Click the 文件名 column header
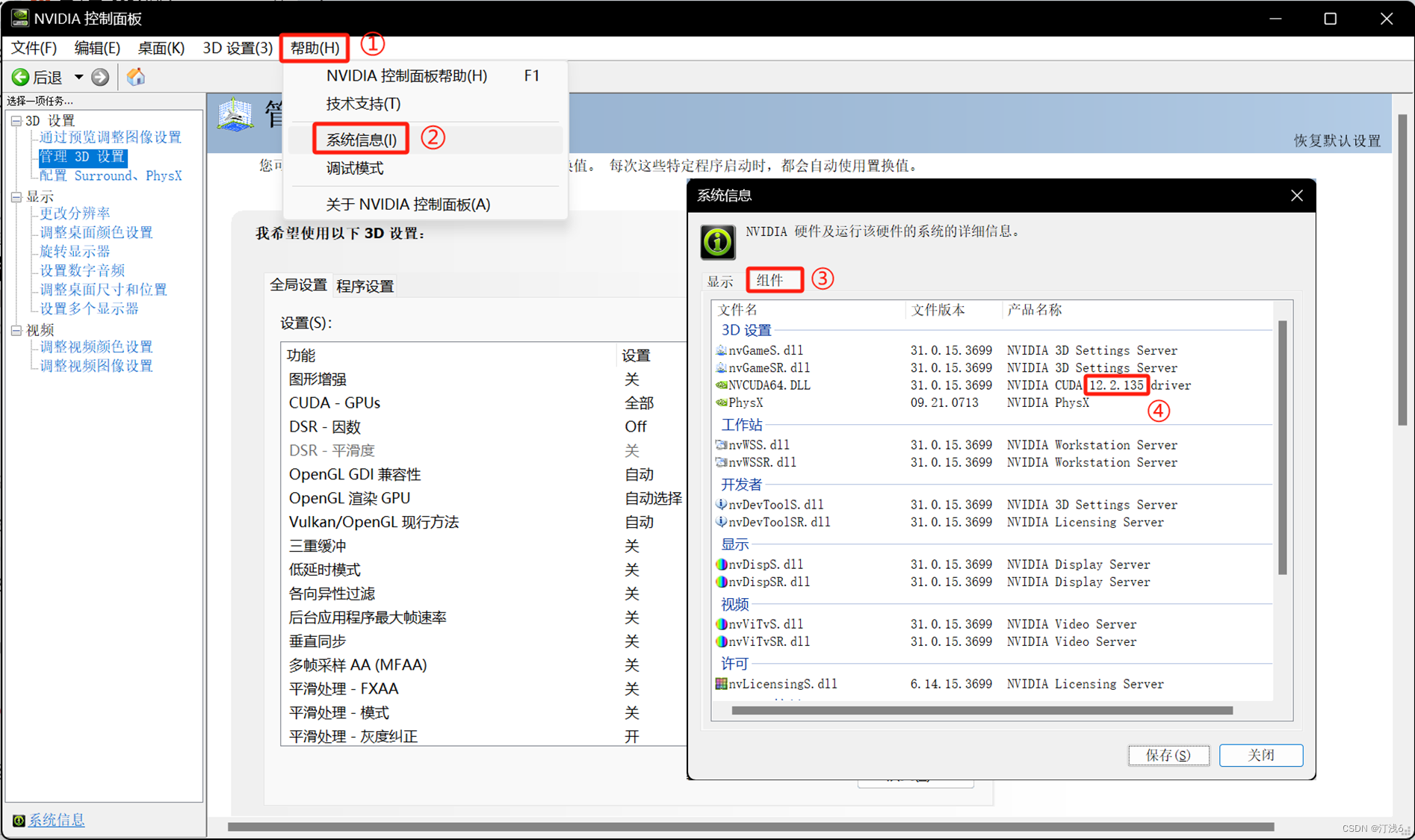 pos(809,310)
